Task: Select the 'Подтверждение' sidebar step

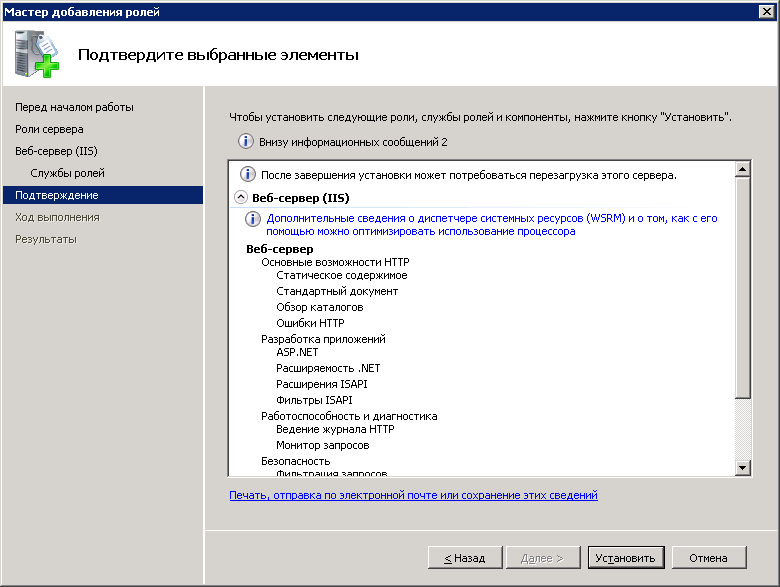Action: pos(103,195)
